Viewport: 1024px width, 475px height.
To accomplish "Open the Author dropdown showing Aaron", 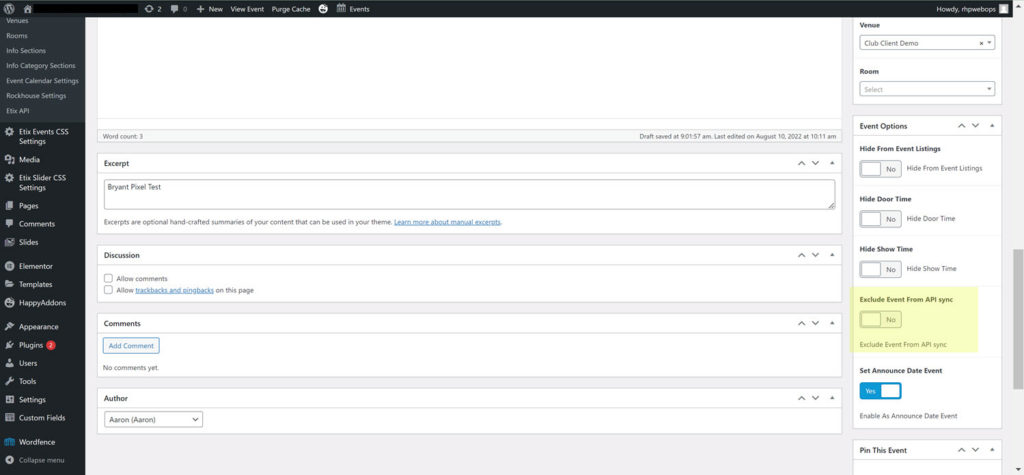I will click(x=152, y=420).
